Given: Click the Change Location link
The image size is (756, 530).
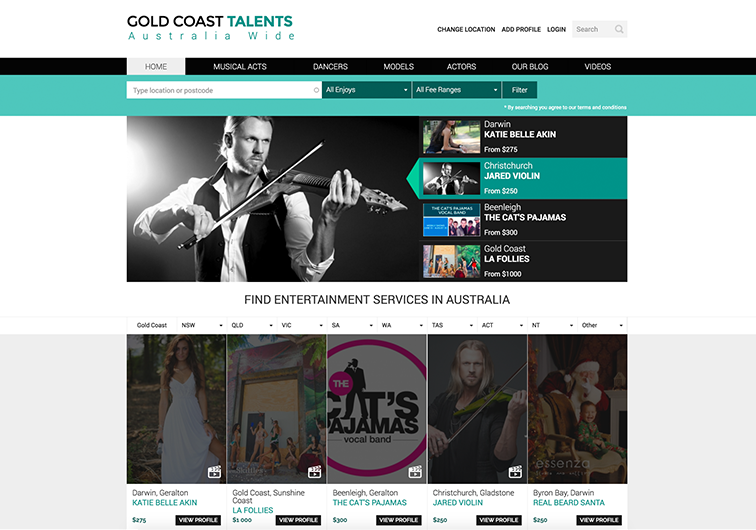Looking at the screenshot, I should 466,29.
